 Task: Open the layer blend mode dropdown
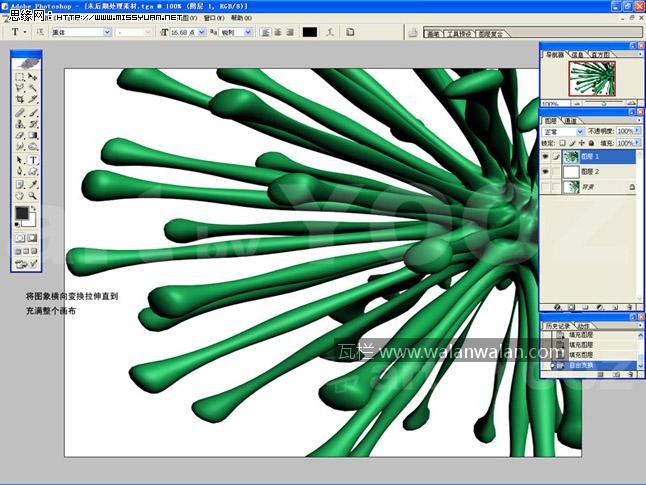coord(564,131)
